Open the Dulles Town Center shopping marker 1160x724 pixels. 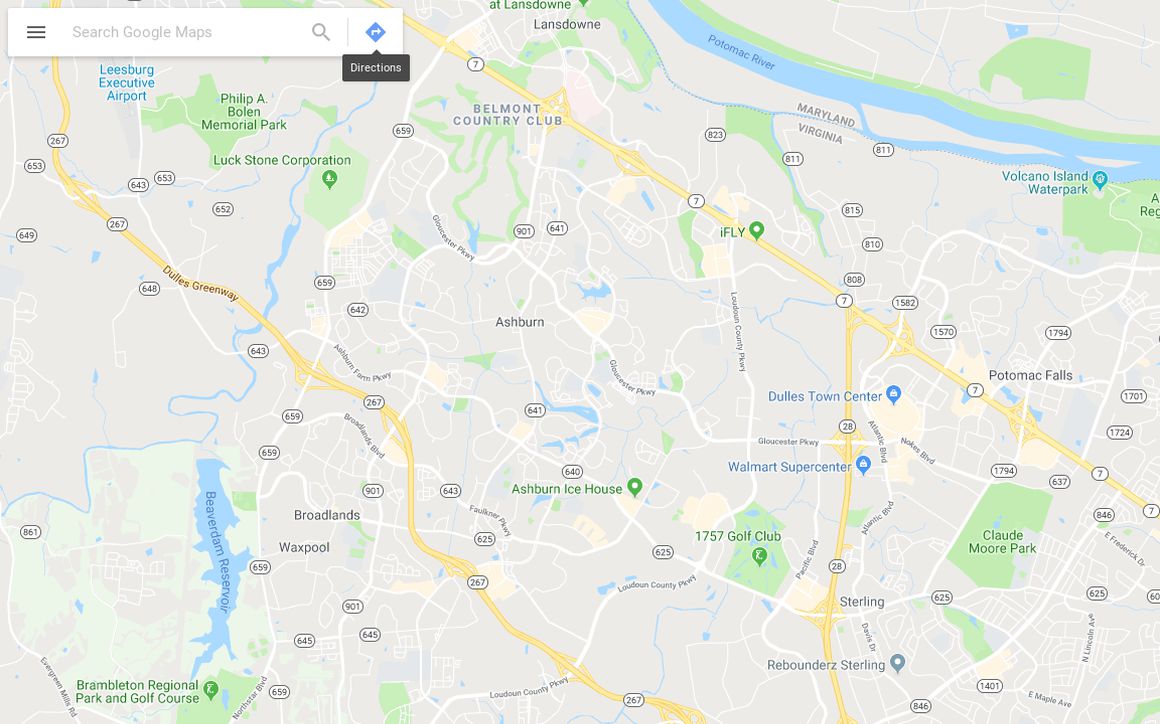coord(893,394)
